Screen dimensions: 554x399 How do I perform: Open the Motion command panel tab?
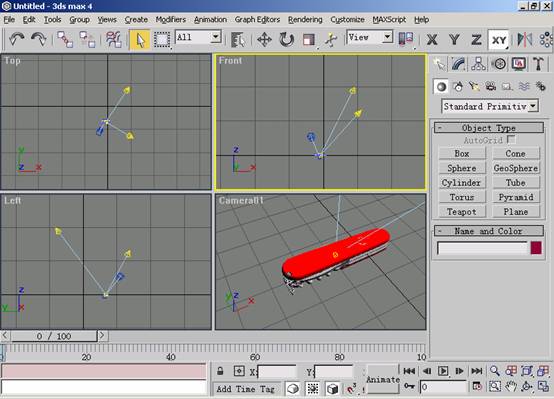point(499,64)
